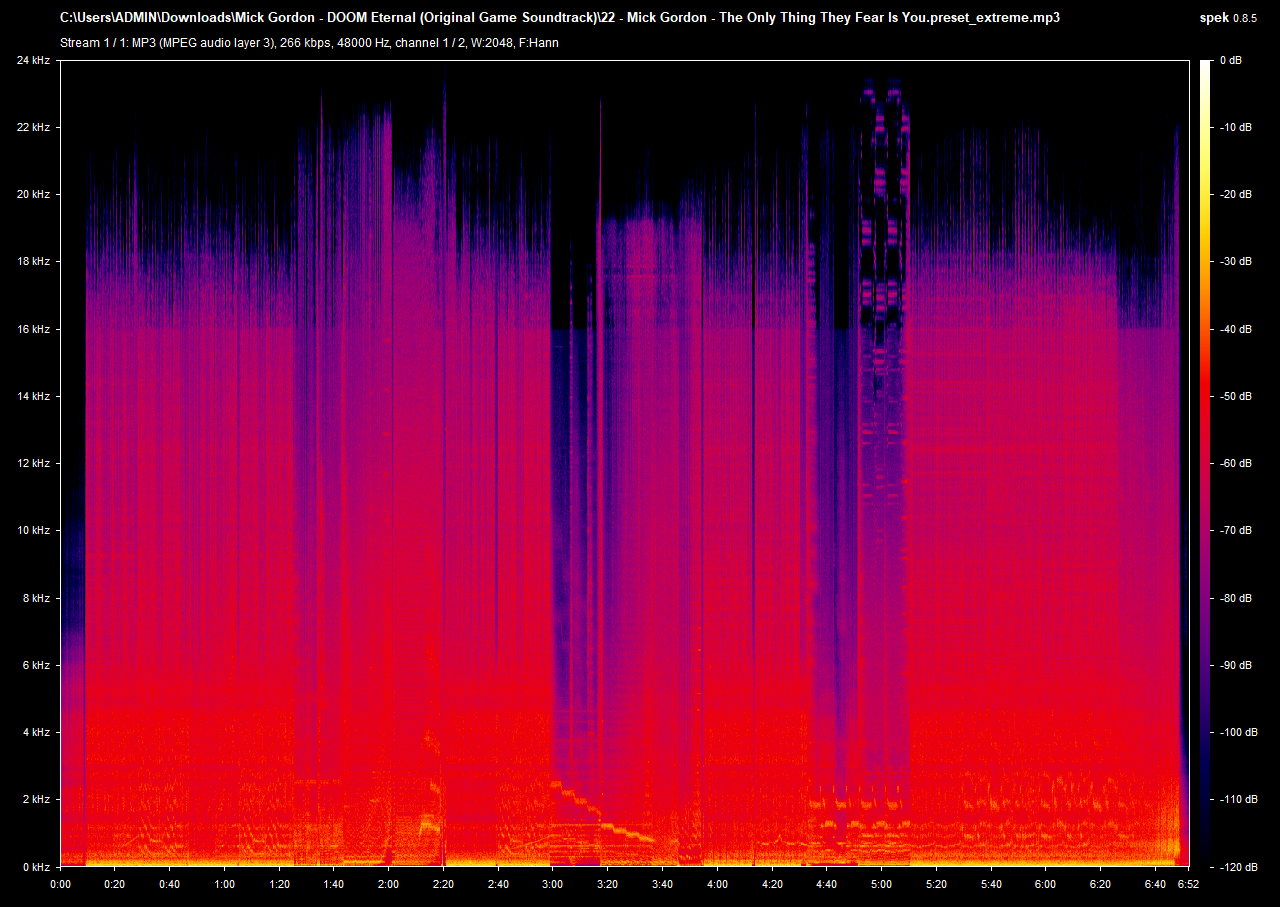The height and width of the screenshot is (907, 1280).
Task: Click the 2:00 time axis label
Action: (388, 885)
